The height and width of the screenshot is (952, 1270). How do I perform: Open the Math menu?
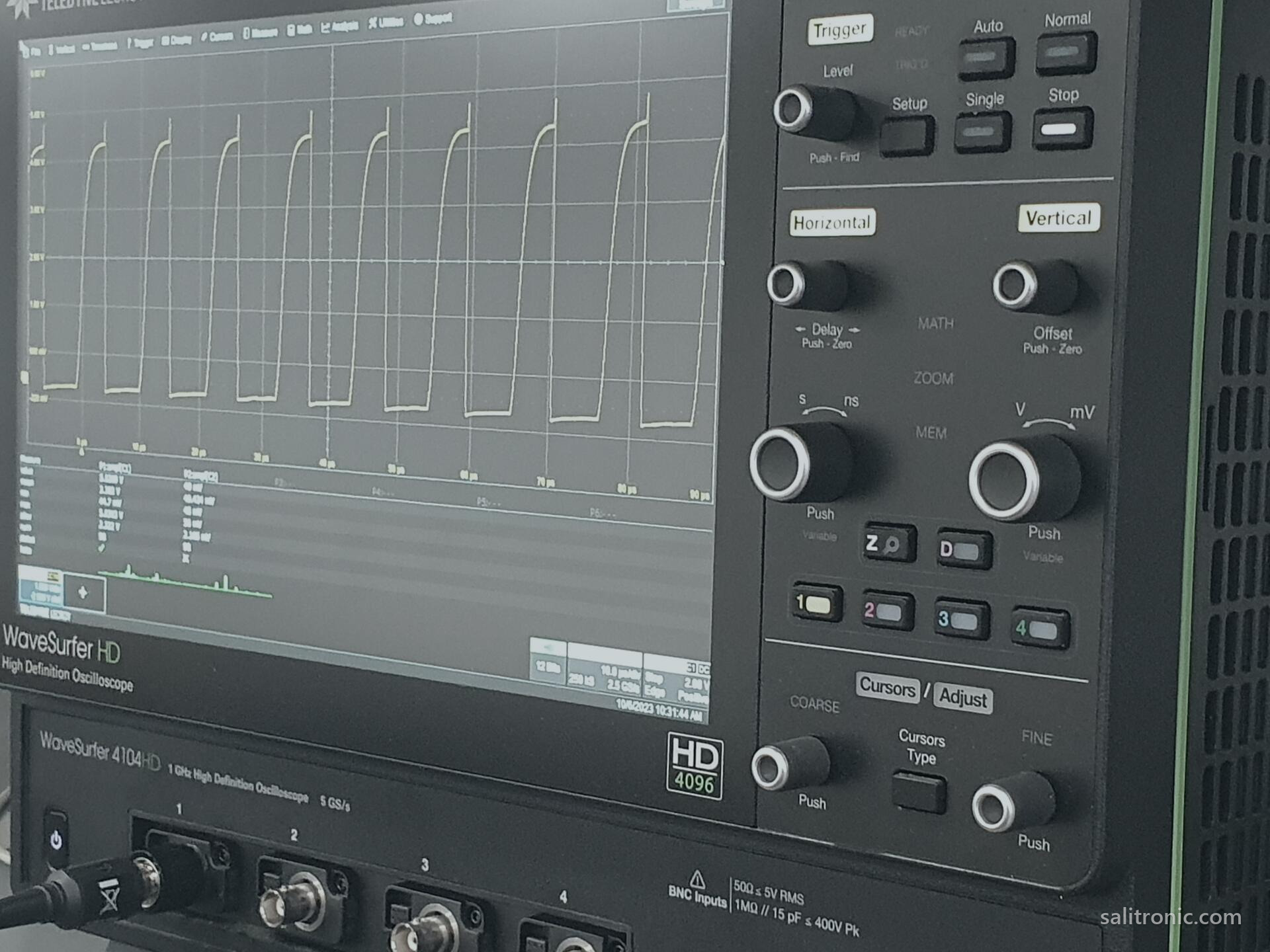[x=300, y=30]
